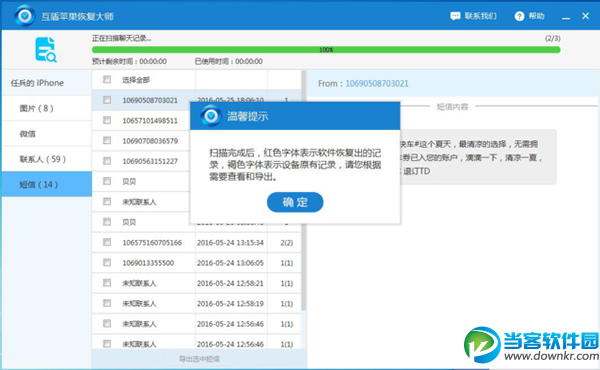600x370 pixels.
Task: Check the box for 10690508703021
Action: 107,100
